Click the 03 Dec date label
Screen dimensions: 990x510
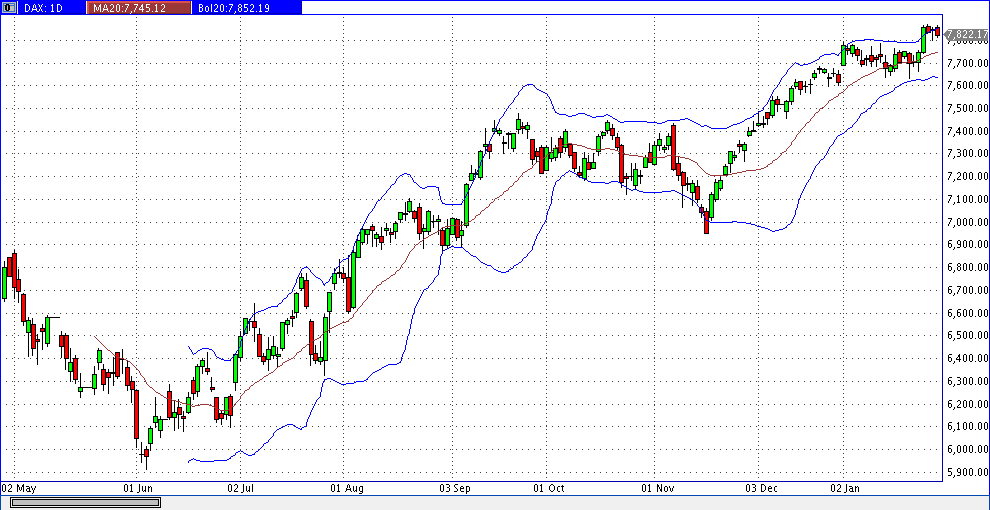(761, 489)
